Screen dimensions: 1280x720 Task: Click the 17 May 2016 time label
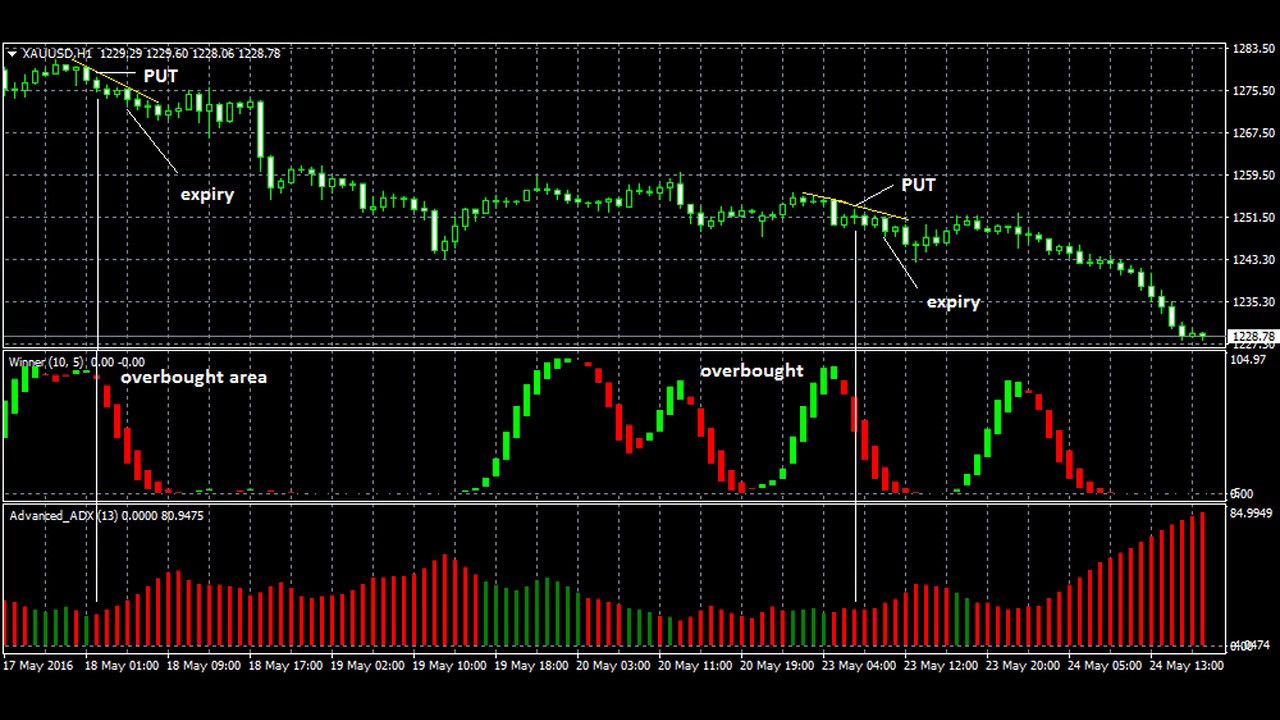pyautogui.click(x=38, y=665)
